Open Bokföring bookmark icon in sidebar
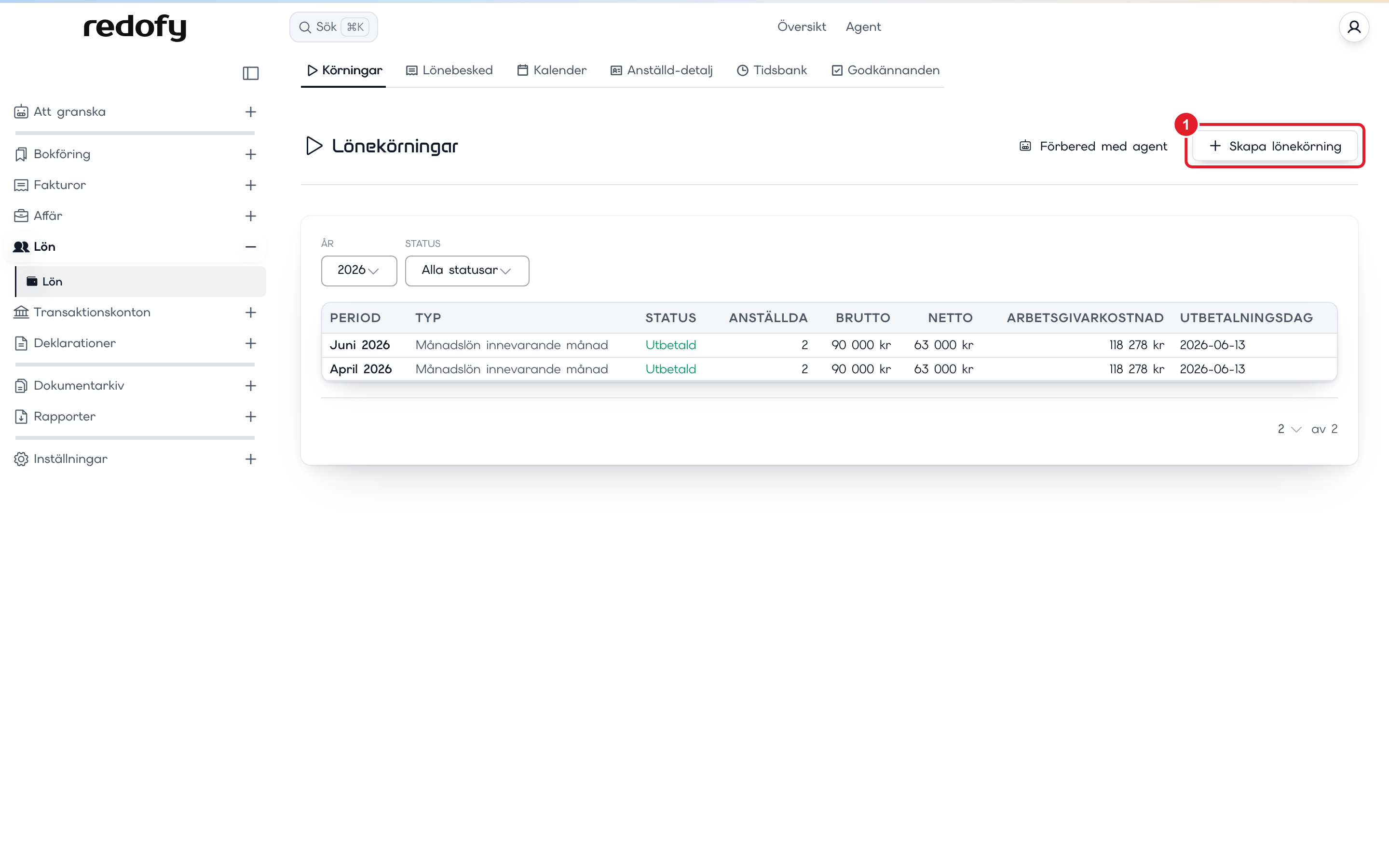Viewport: 1389px width, 868px height. coord(21,154)
